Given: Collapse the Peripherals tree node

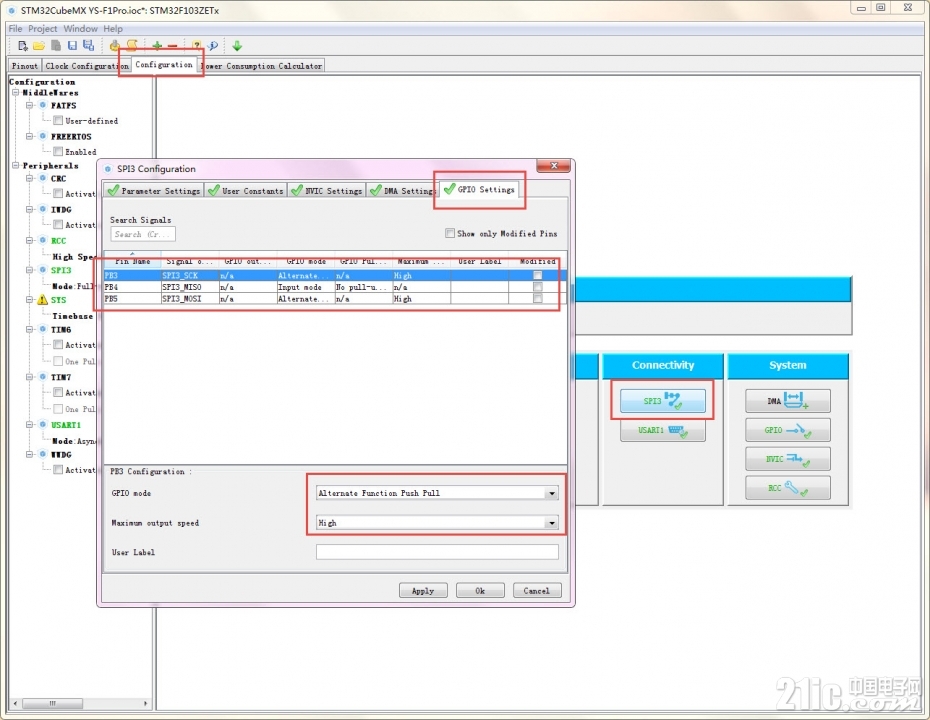Looking at the screenshot, I should [x=15, y=165].
